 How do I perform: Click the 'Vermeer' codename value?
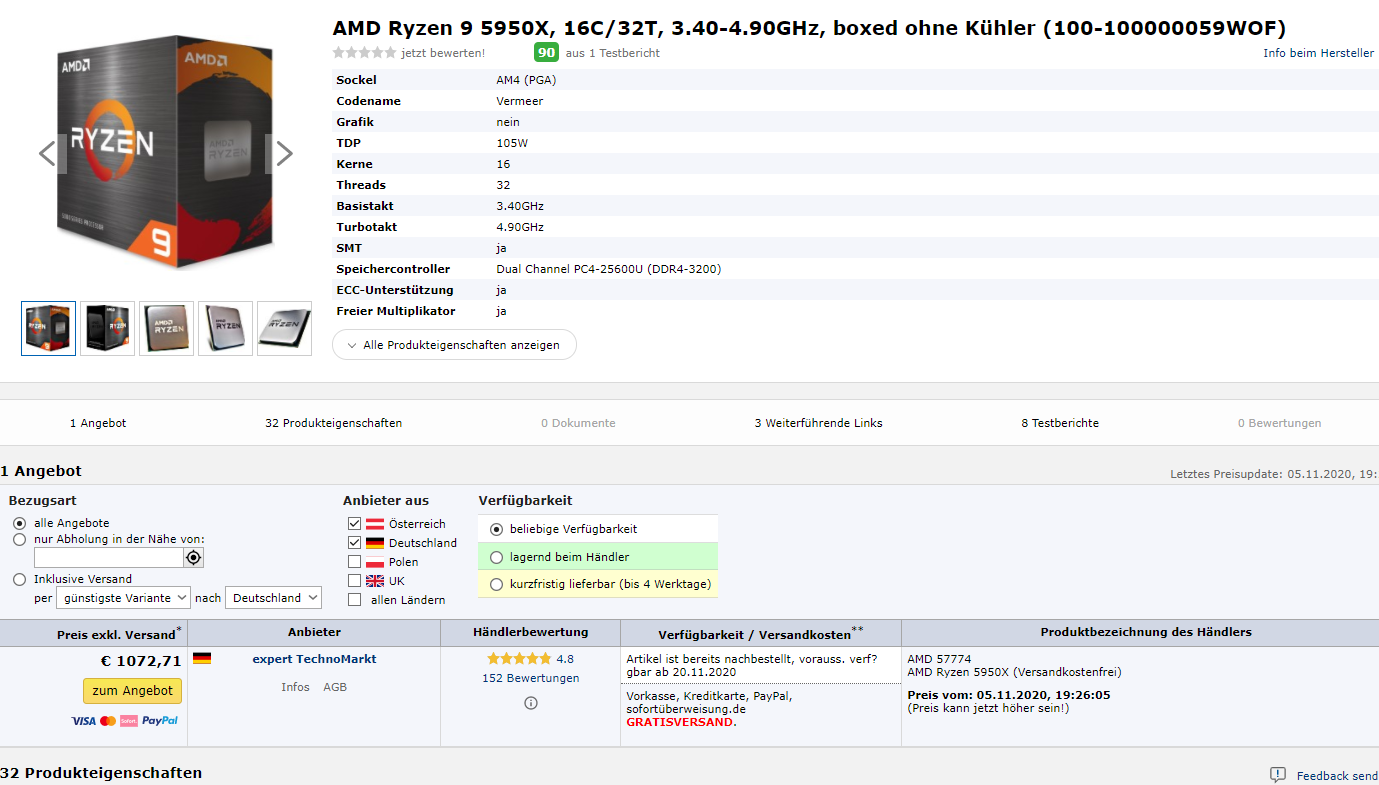pyautogui.click(x=520, y=101)
